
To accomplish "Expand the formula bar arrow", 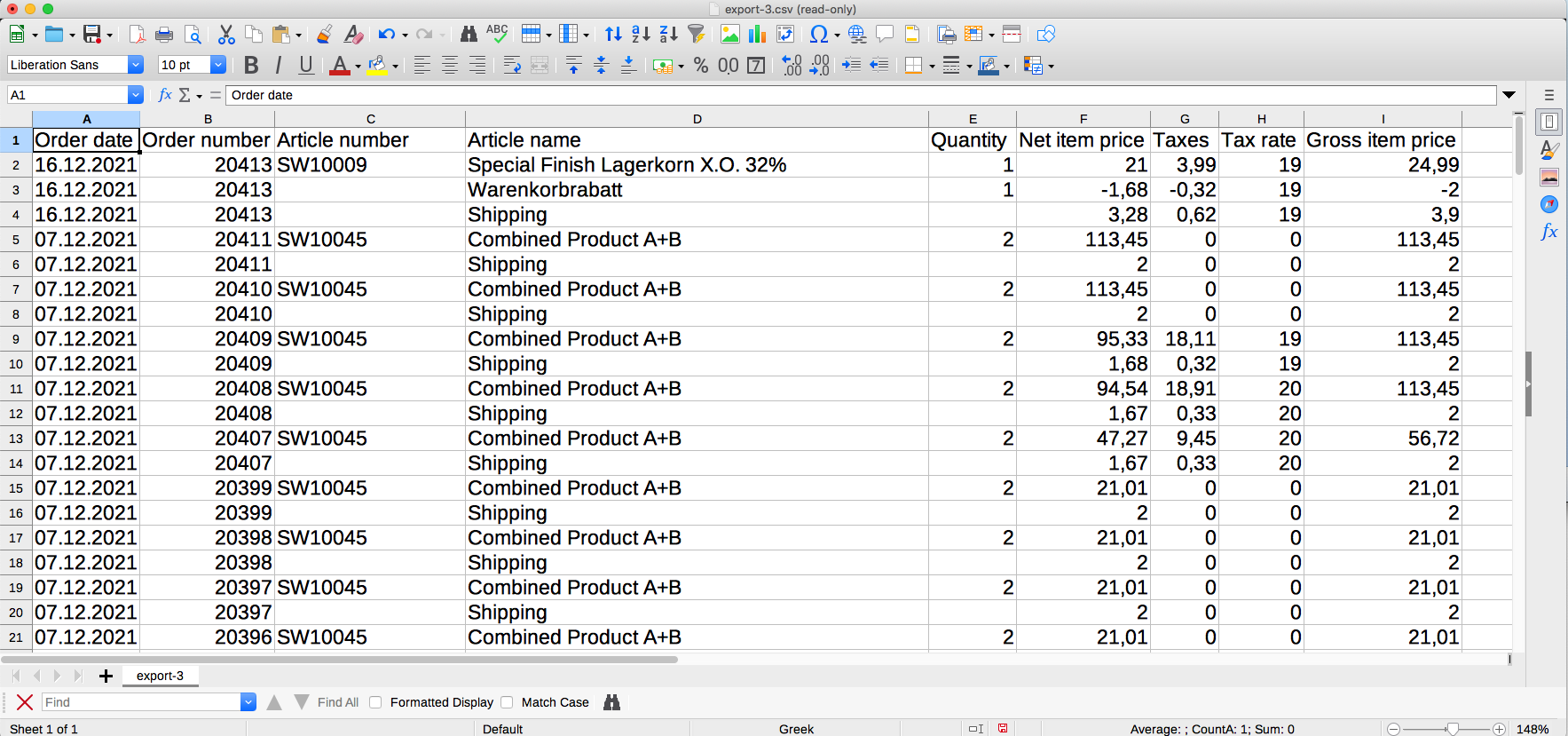I will [x=1509, y=95].
